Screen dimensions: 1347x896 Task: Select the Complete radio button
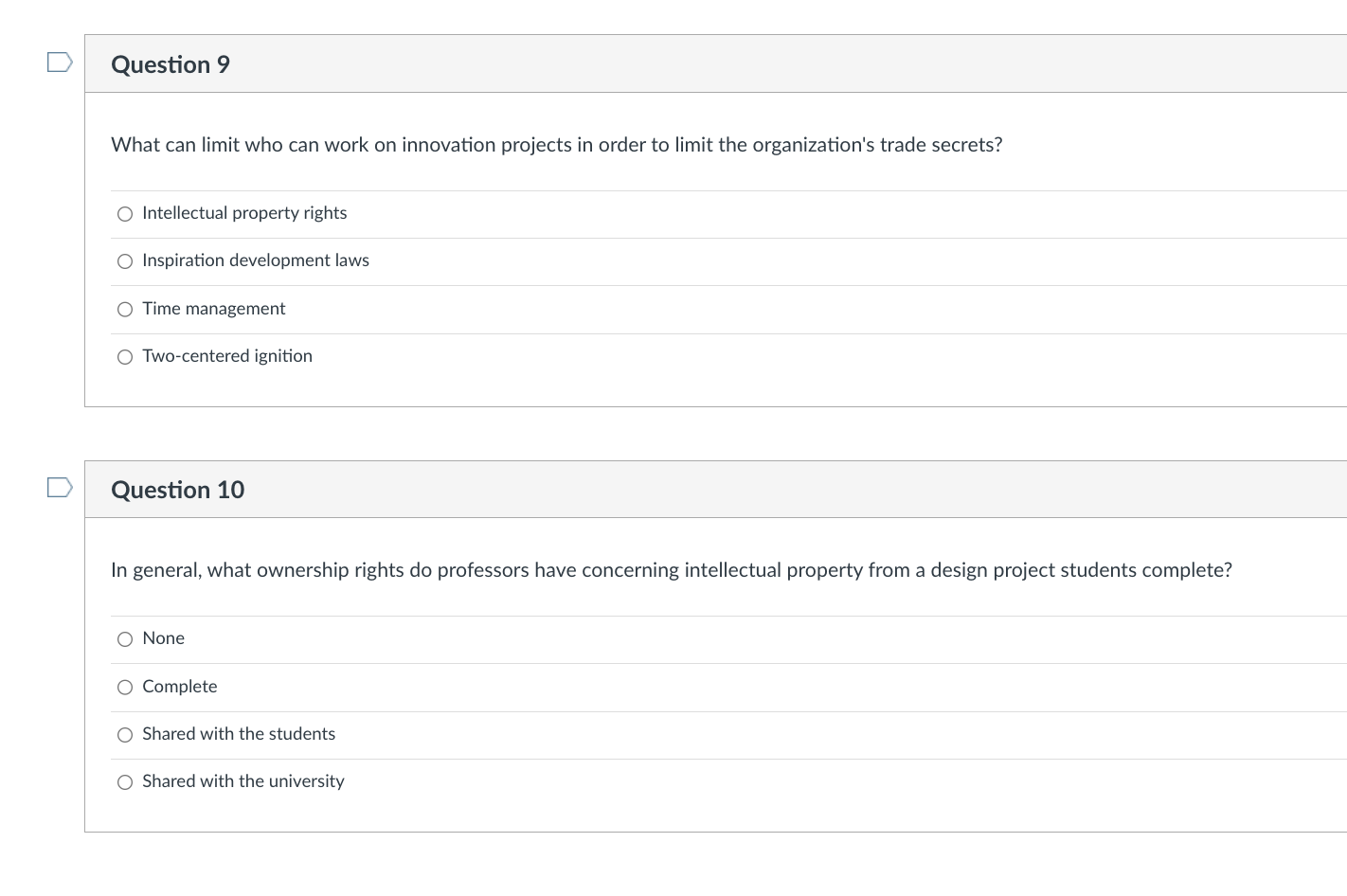tap(125, 688)
